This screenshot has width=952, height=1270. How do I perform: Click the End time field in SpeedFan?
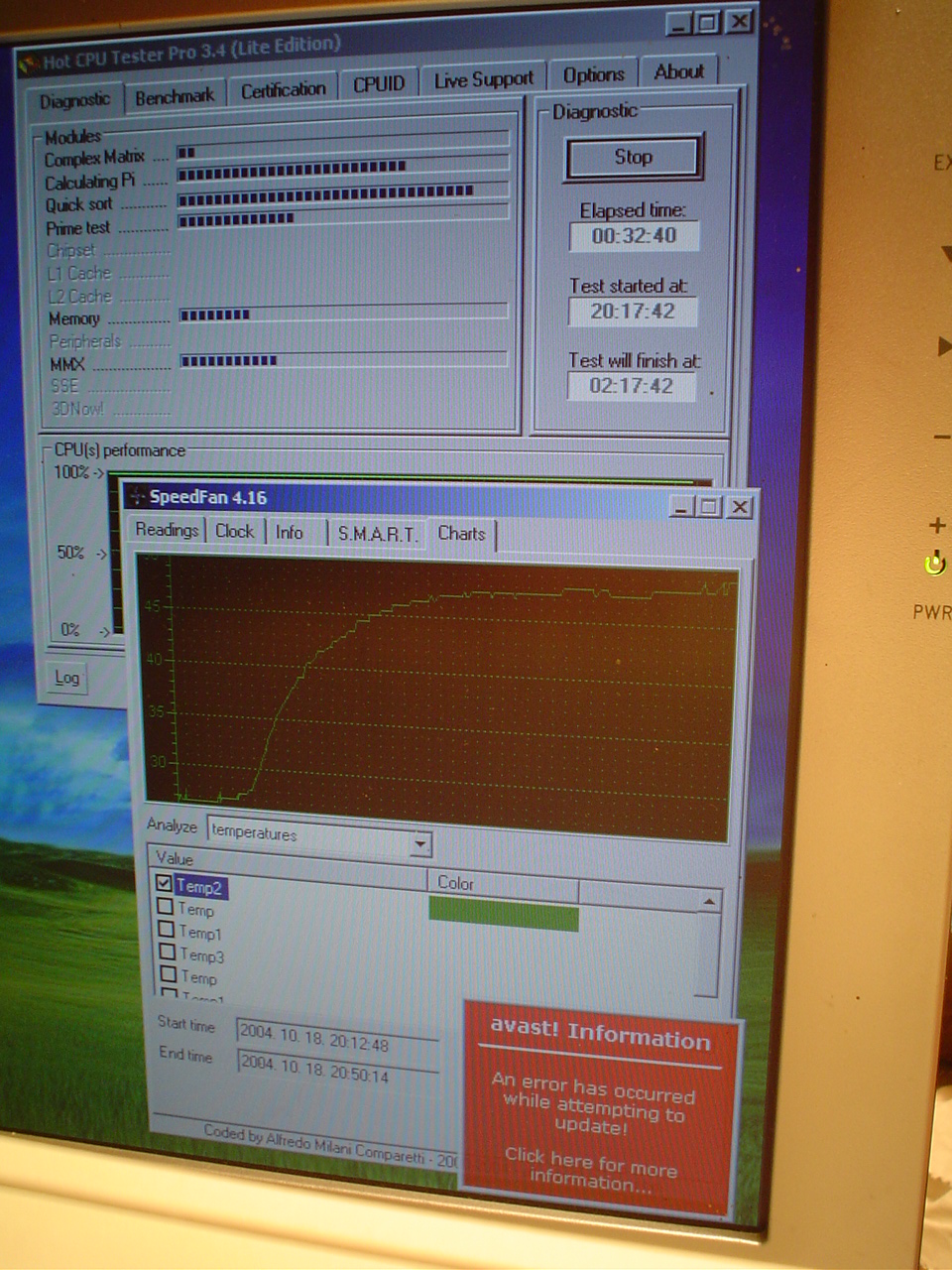(x=337, y=1067)
